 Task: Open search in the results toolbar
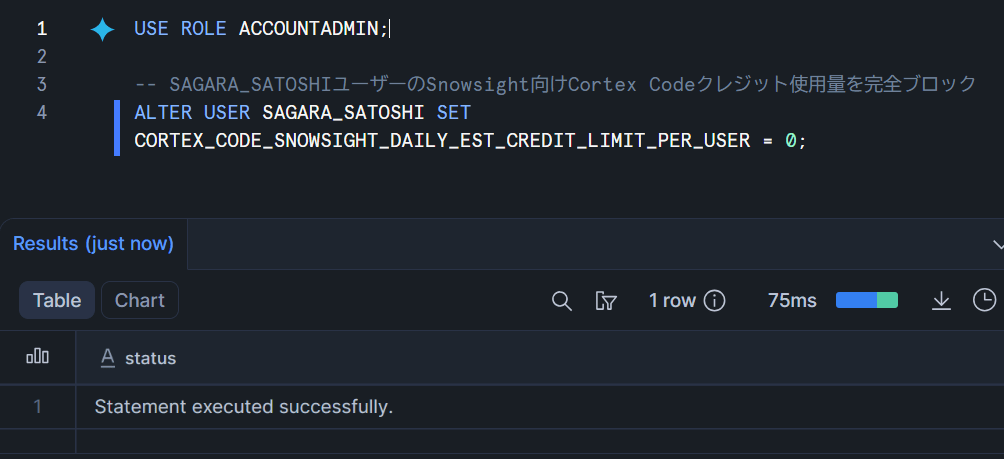click(562, 300)
